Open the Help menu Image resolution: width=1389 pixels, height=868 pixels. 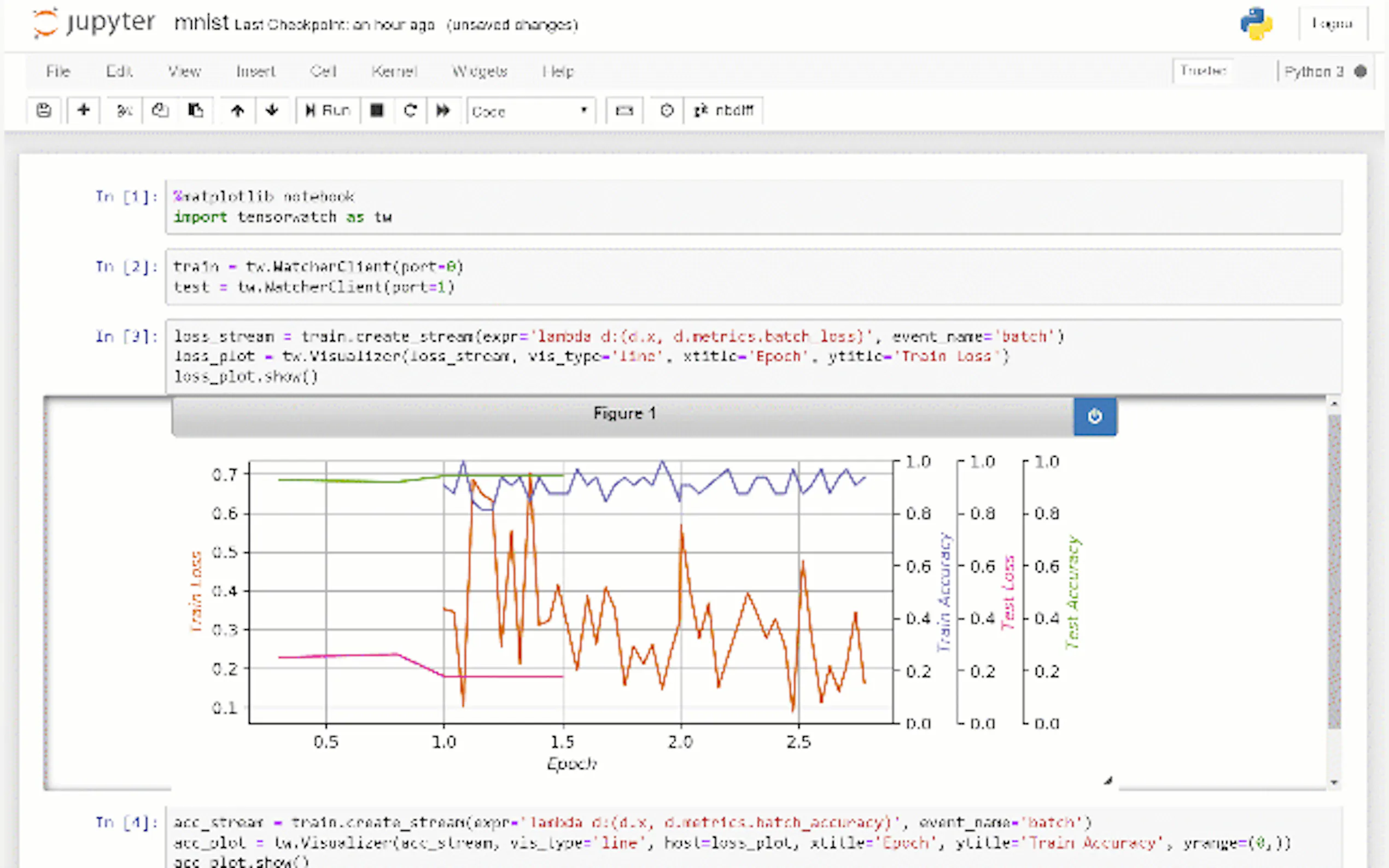558,71
